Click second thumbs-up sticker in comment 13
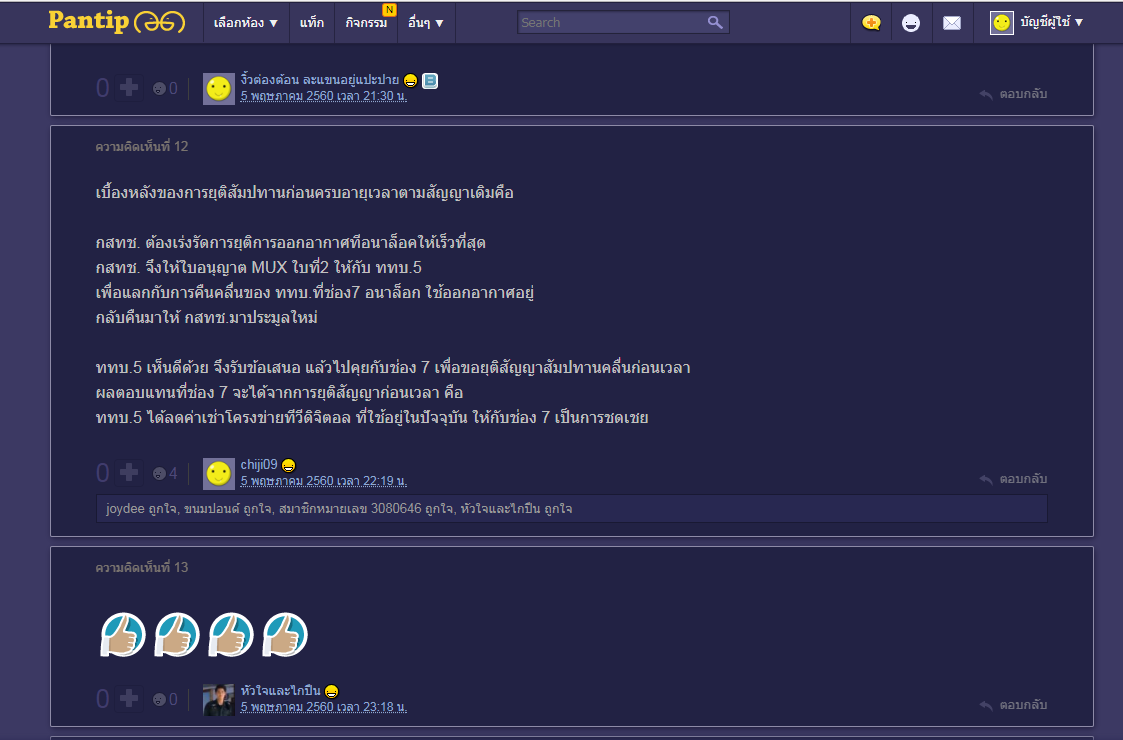Screen dimensions: 1123x740 click(177, 635)
